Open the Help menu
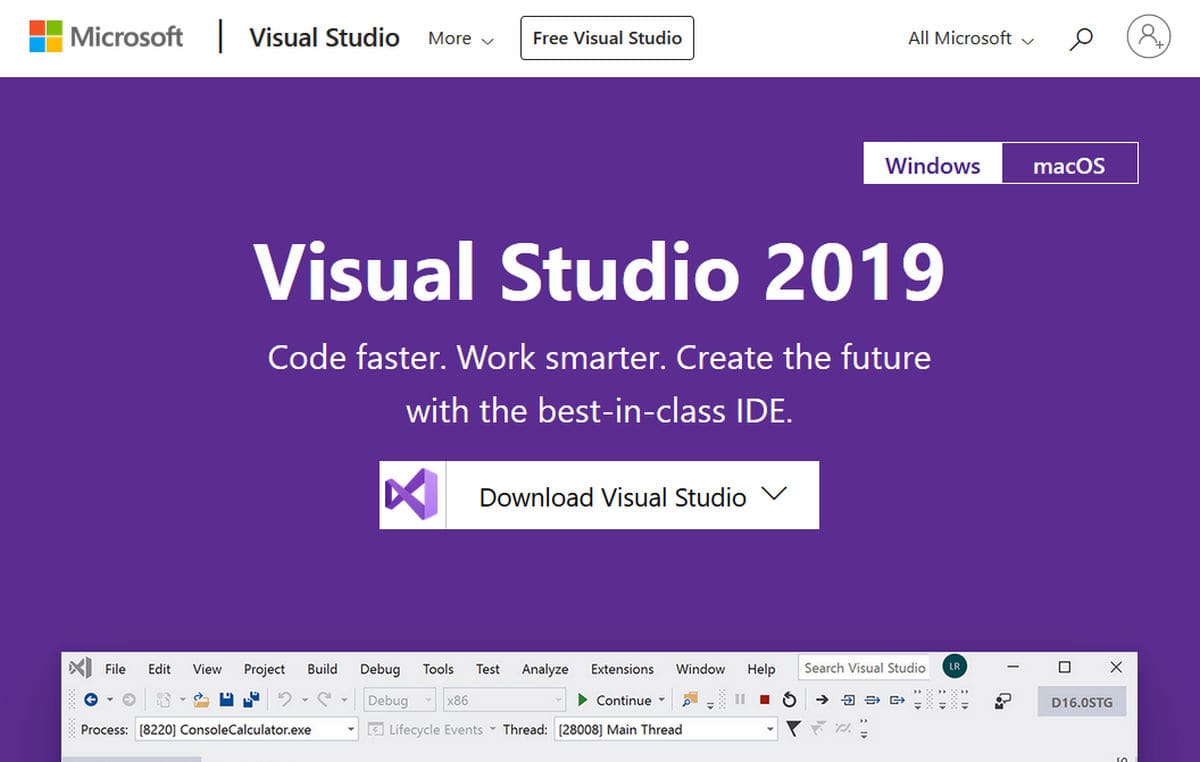Screen dimensions: 1200x762 tap(761, 669)
